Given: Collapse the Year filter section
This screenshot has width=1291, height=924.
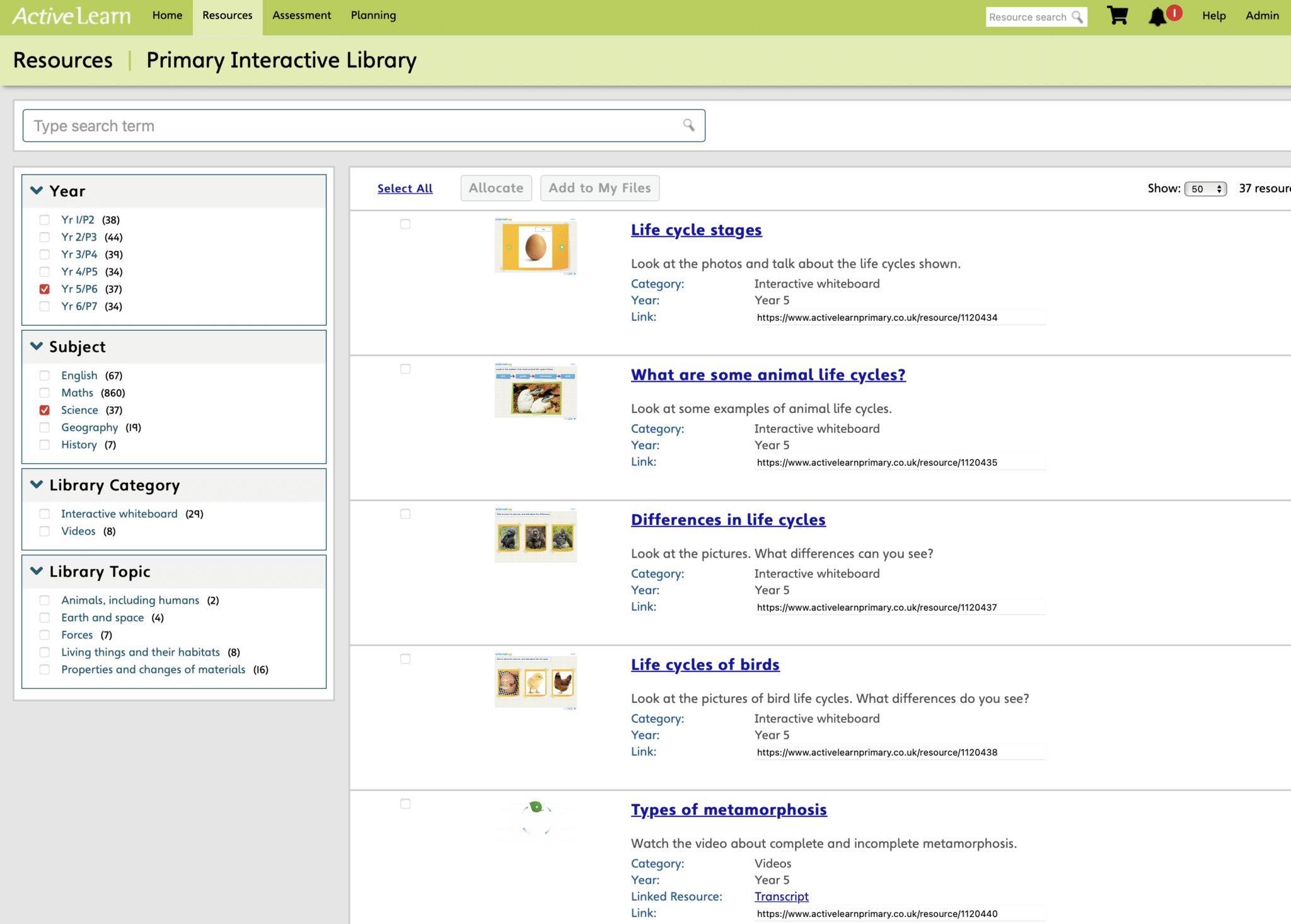Looking at the screenshot, I should click(x=37, y=190).
